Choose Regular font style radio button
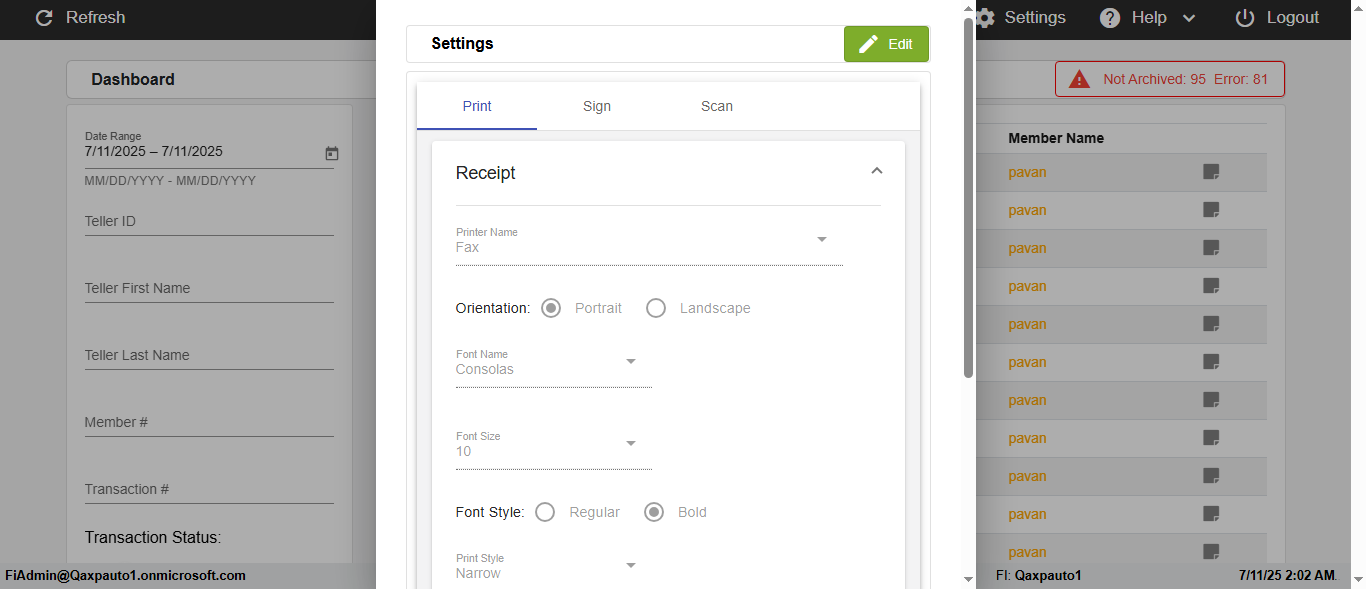1366x589 pixels. [x=545, y=512]
